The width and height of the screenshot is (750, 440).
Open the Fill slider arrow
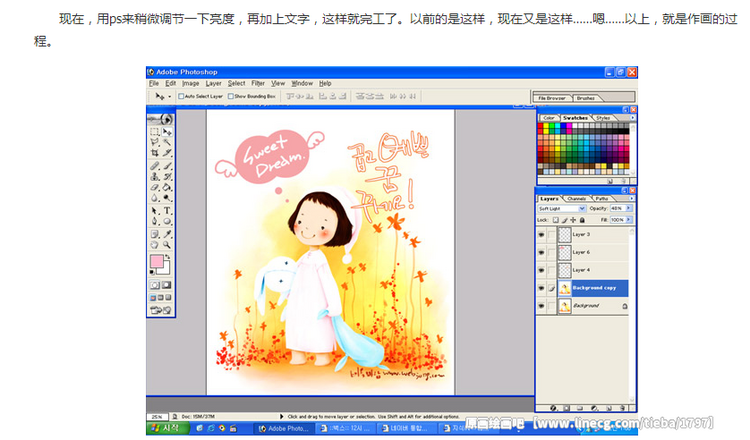pos(629,220)
